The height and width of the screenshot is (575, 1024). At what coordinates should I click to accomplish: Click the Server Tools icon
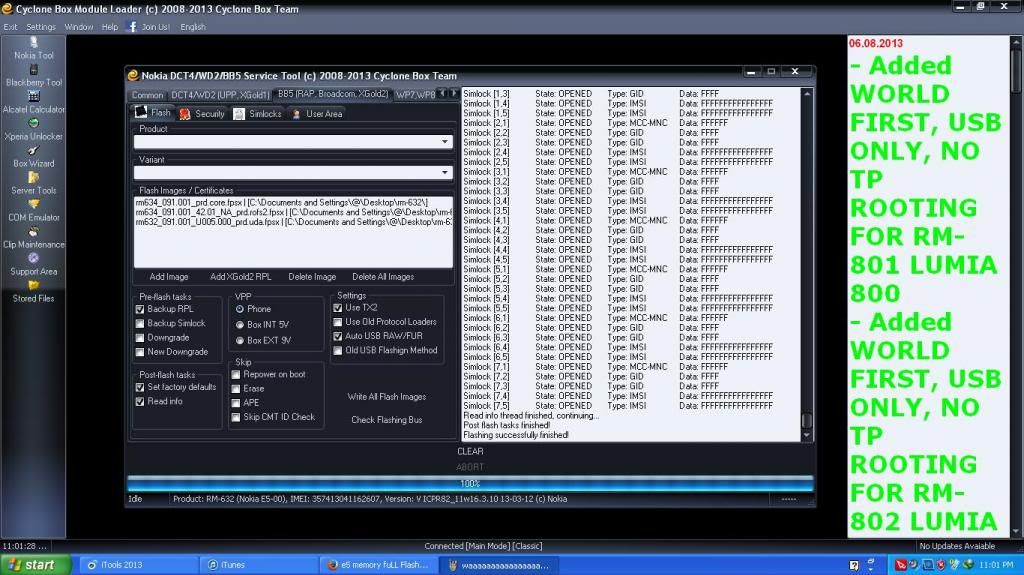pos(34,178)
